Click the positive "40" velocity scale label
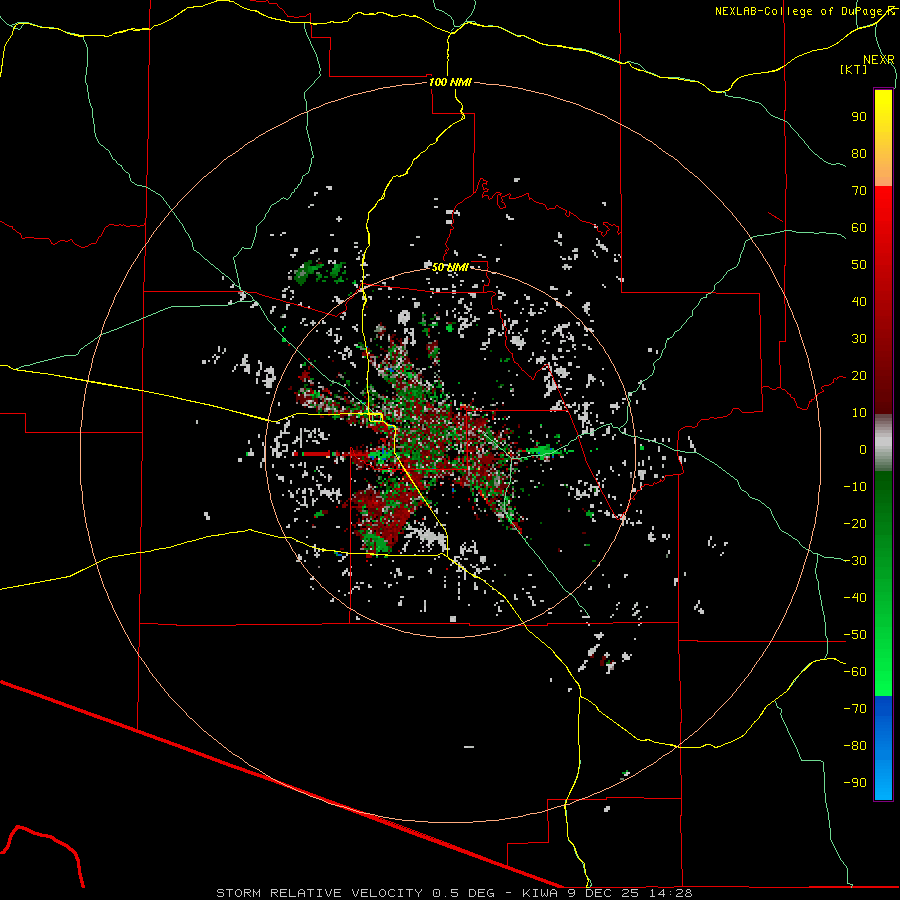The image size is (900, 900). pyautogui.click(x=859, y=302)
